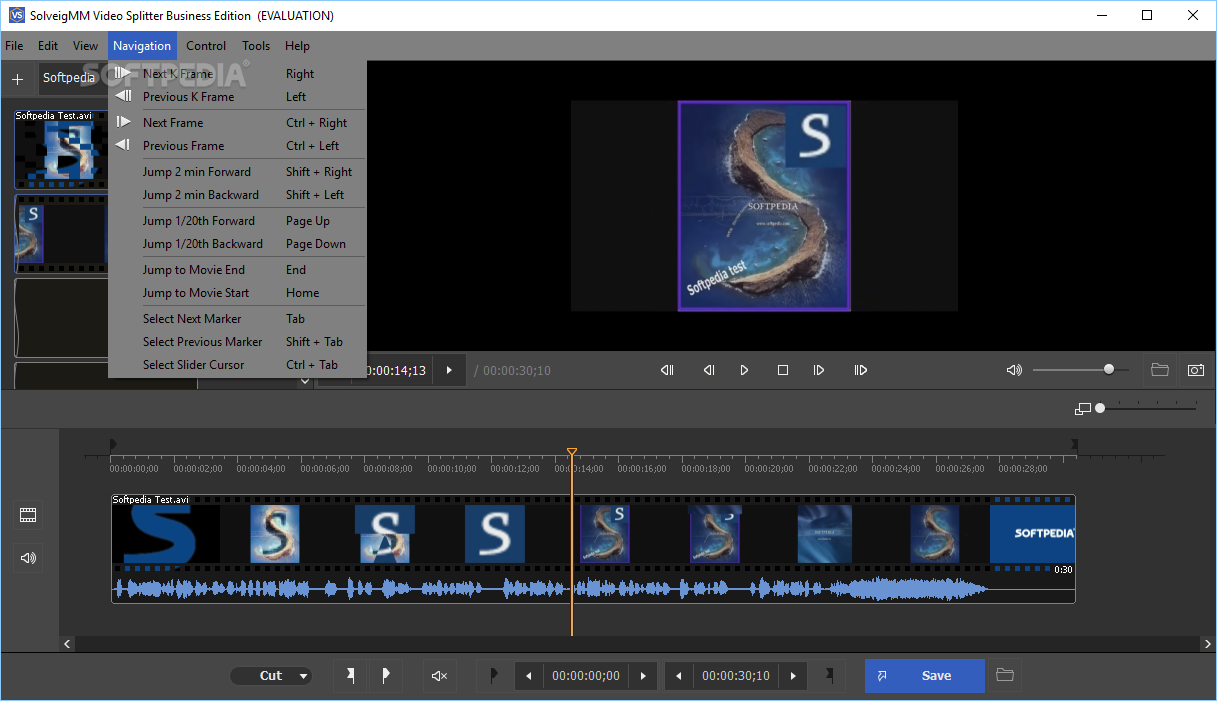Mute volume via the speaker icon
This screenshot has height=701, width=1217.
pos(1014,370)
